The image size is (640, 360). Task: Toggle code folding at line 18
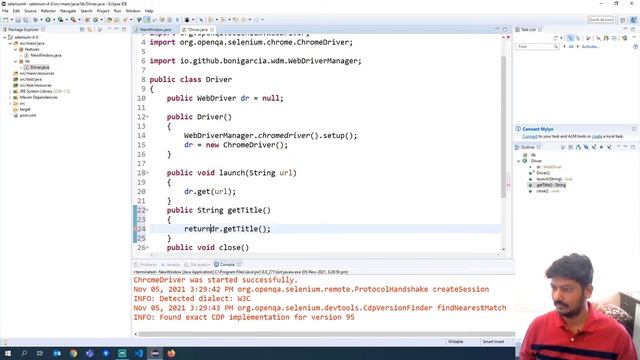click(x=147, y=173)
